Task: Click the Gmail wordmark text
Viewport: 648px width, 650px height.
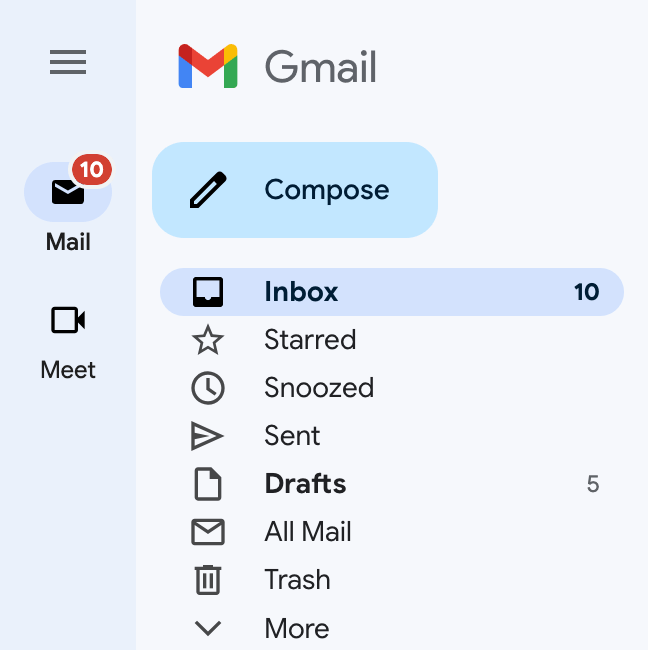Action: pyautogui.click(x=320, y=67)
